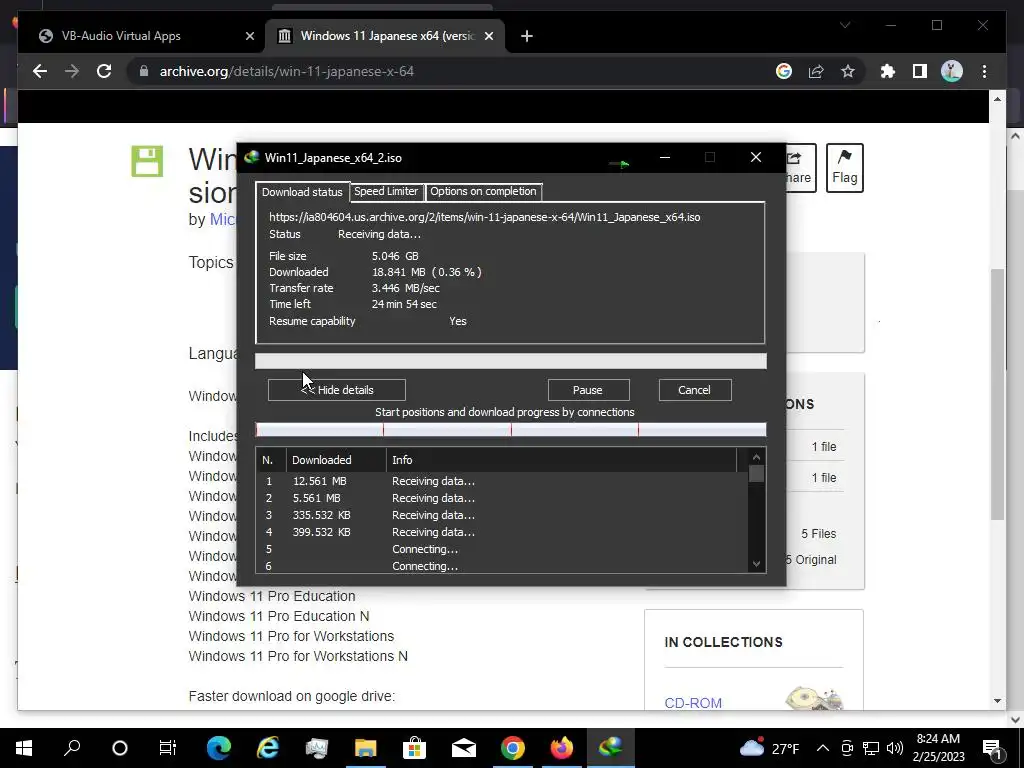
Task: Switch to Chrome on taskbar
Action: click(x=513, y=748)
